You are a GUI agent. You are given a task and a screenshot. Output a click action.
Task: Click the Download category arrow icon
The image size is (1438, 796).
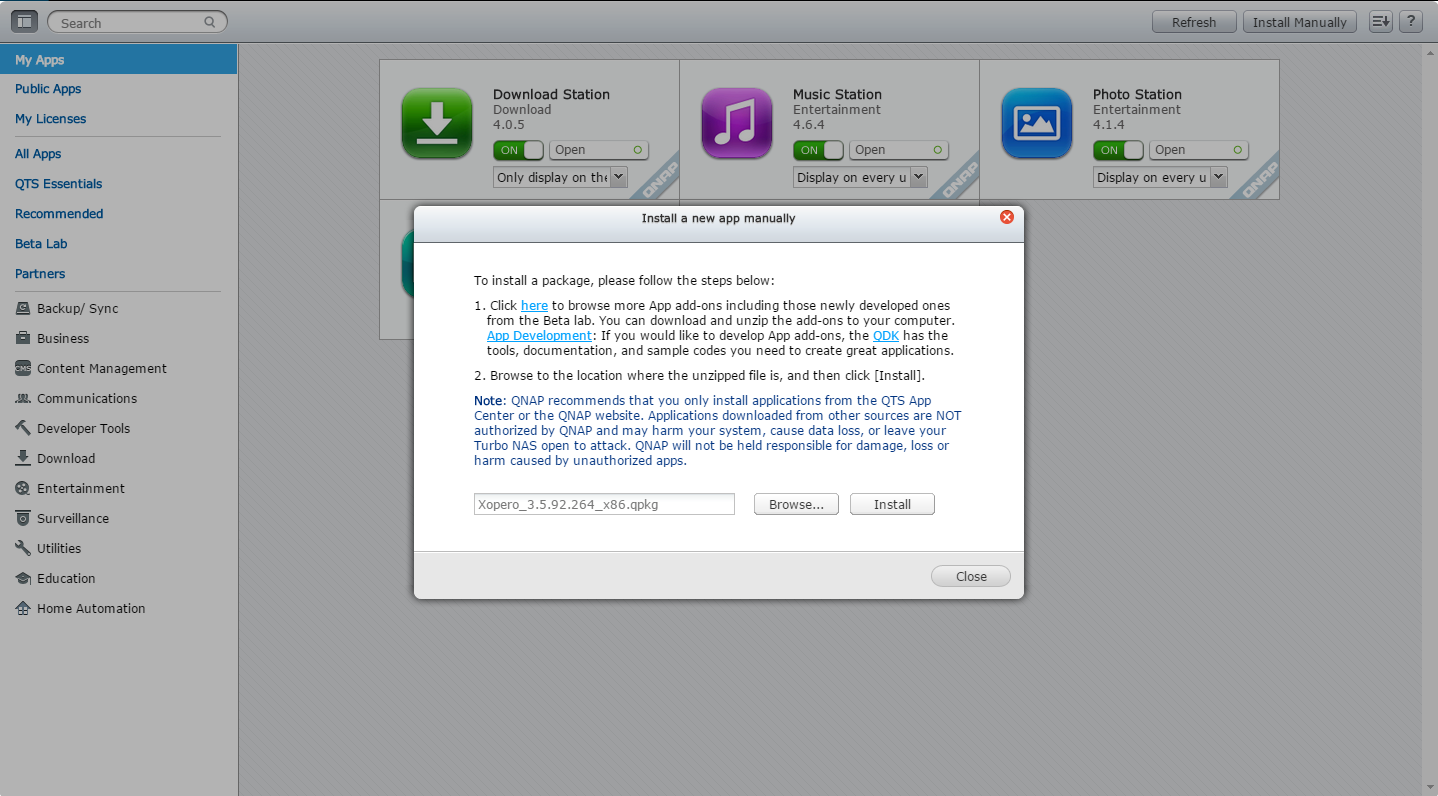coord(22,458)
